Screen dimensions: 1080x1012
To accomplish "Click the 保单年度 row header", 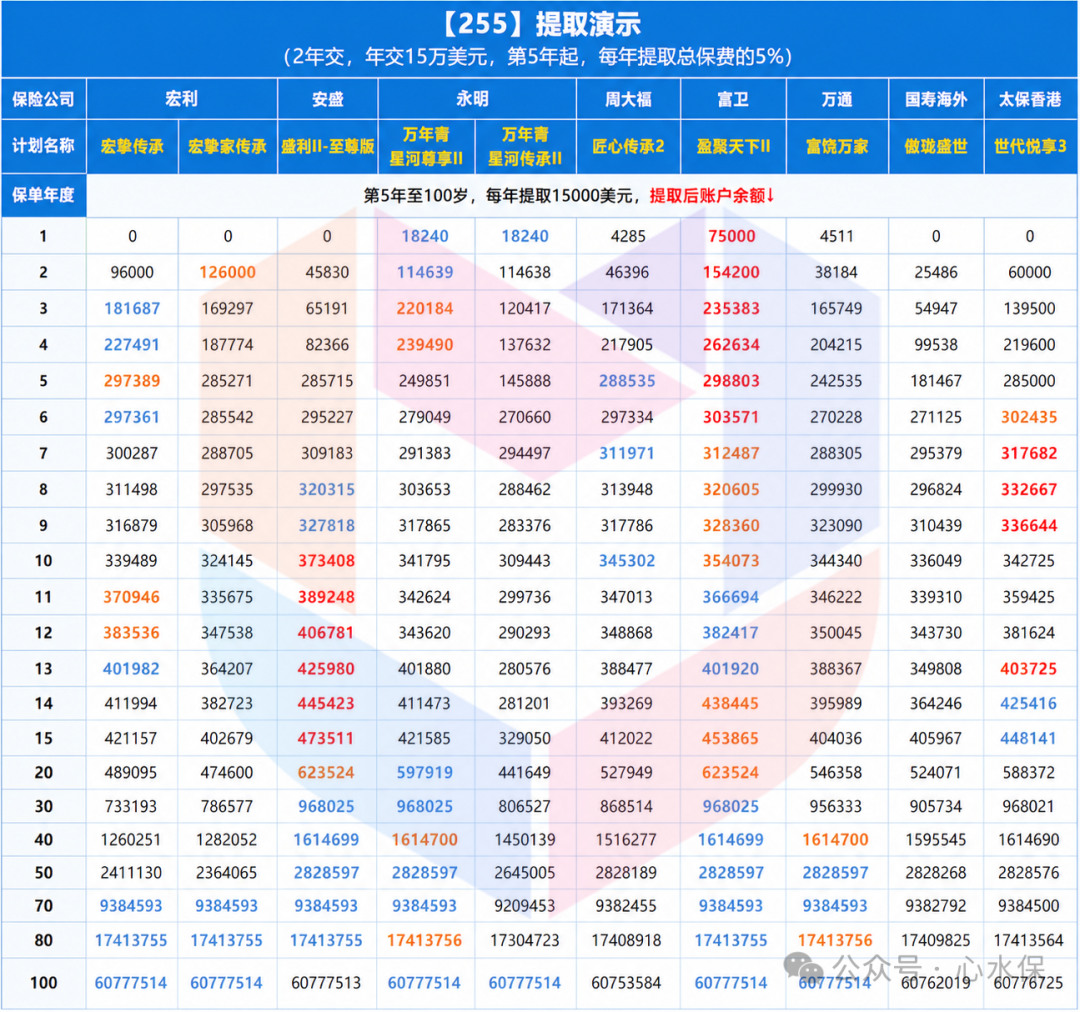I will click(43, 195).
